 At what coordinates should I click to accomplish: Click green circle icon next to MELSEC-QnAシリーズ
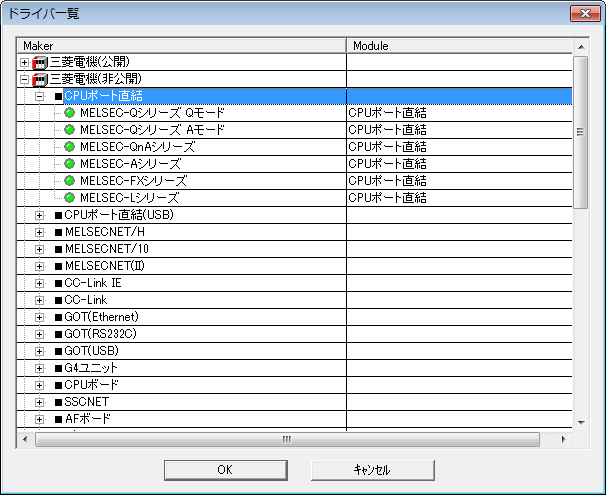coord(70,147)
